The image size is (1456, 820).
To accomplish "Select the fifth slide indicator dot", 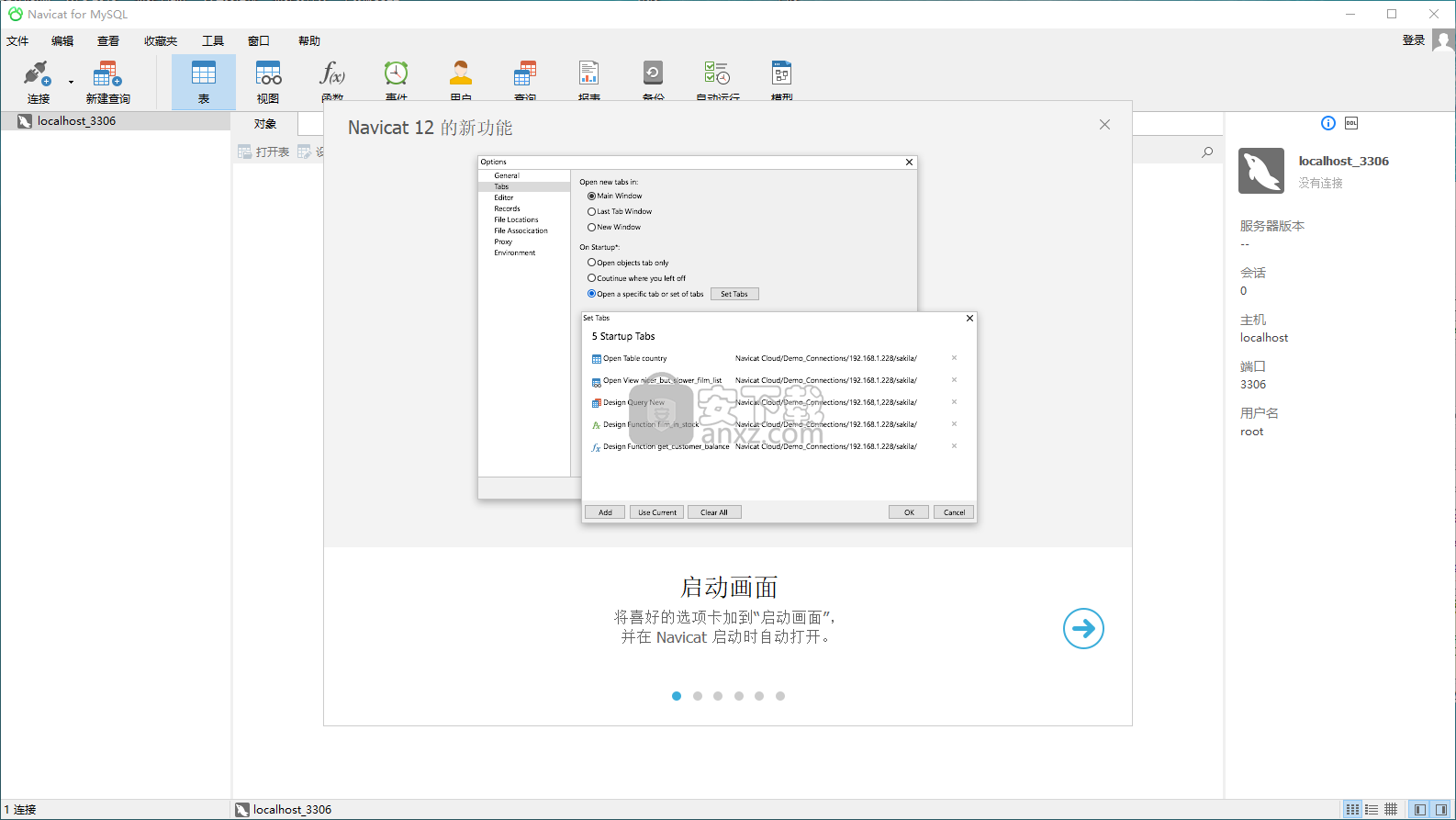I will 759,696.
